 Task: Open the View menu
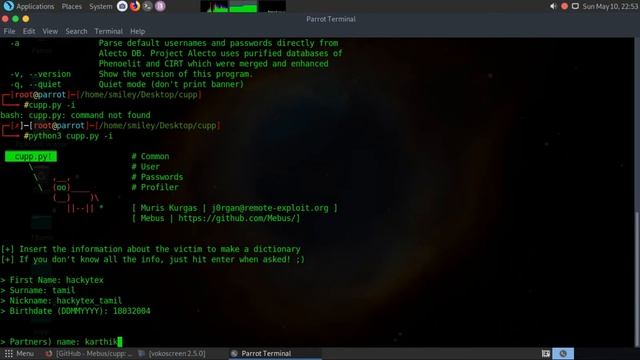click(x=50, y=31)
